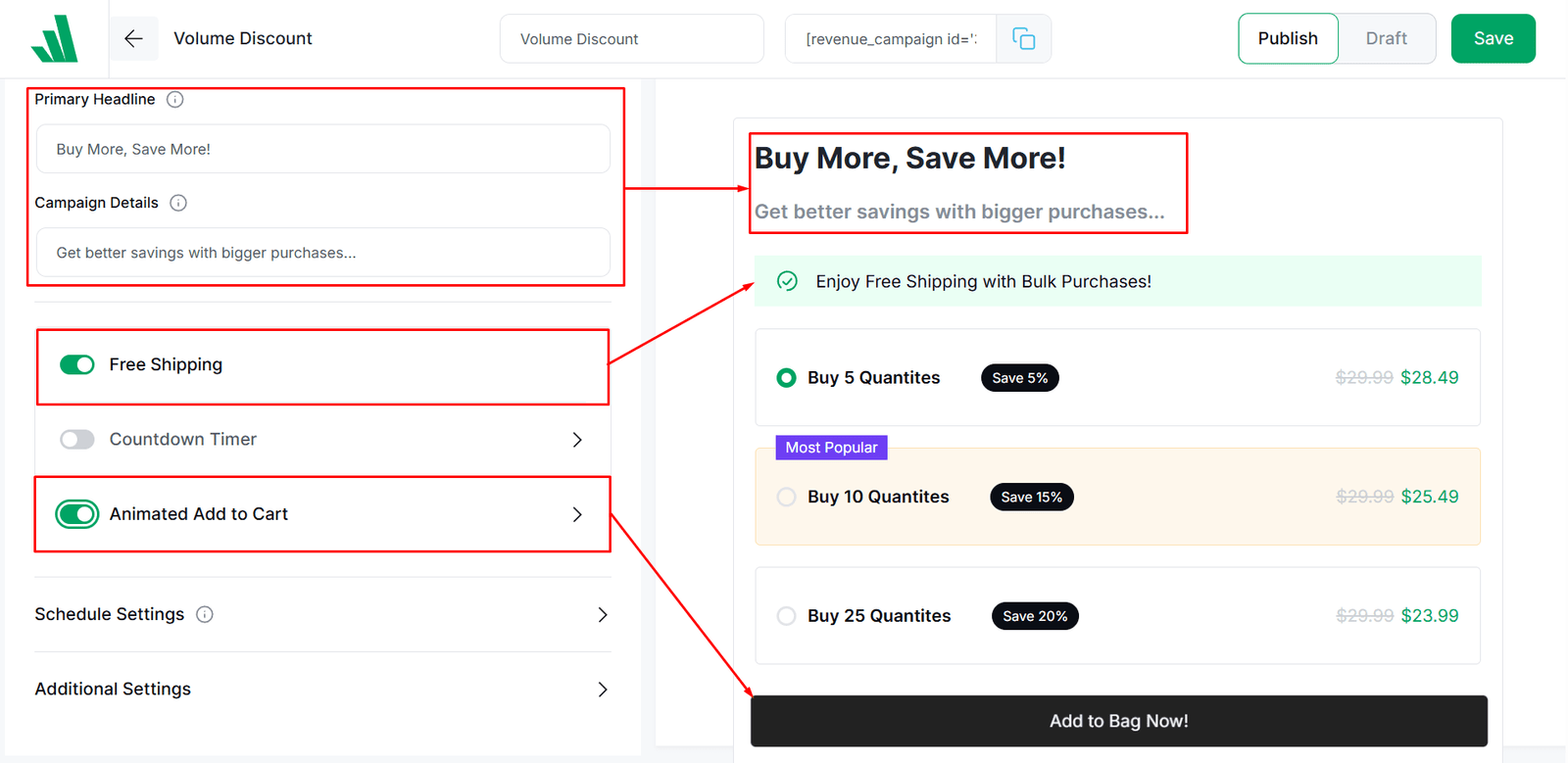This screenshot has height=763, width=1568.
Task: Expand Countdown Timer settings chevron
Action: click(x=577, y=440)
